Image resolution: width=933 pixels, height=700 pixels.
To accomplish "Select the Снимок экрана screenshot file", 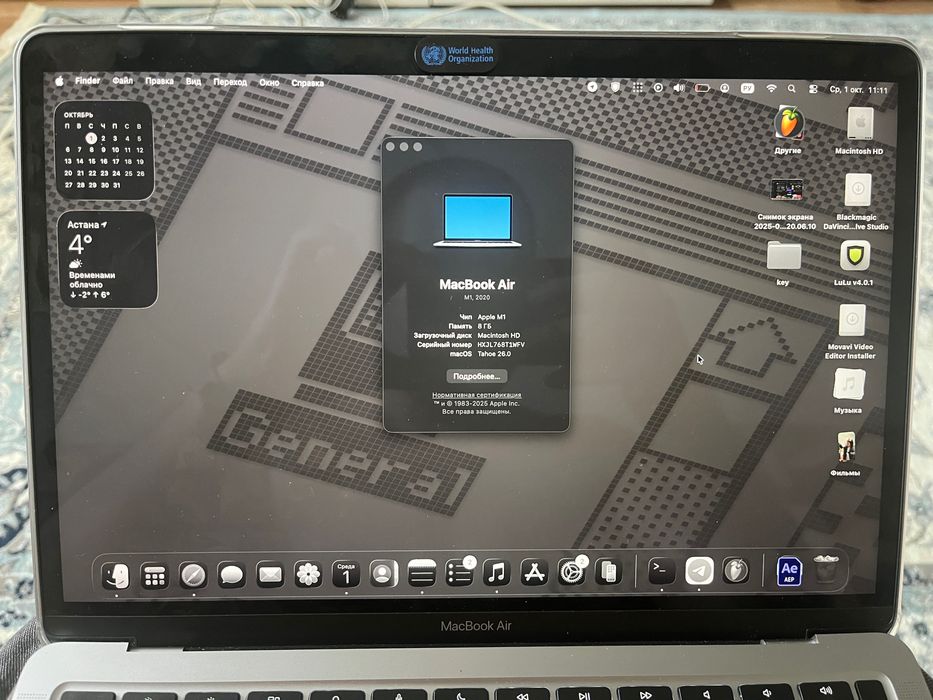I will coord(785,204).
